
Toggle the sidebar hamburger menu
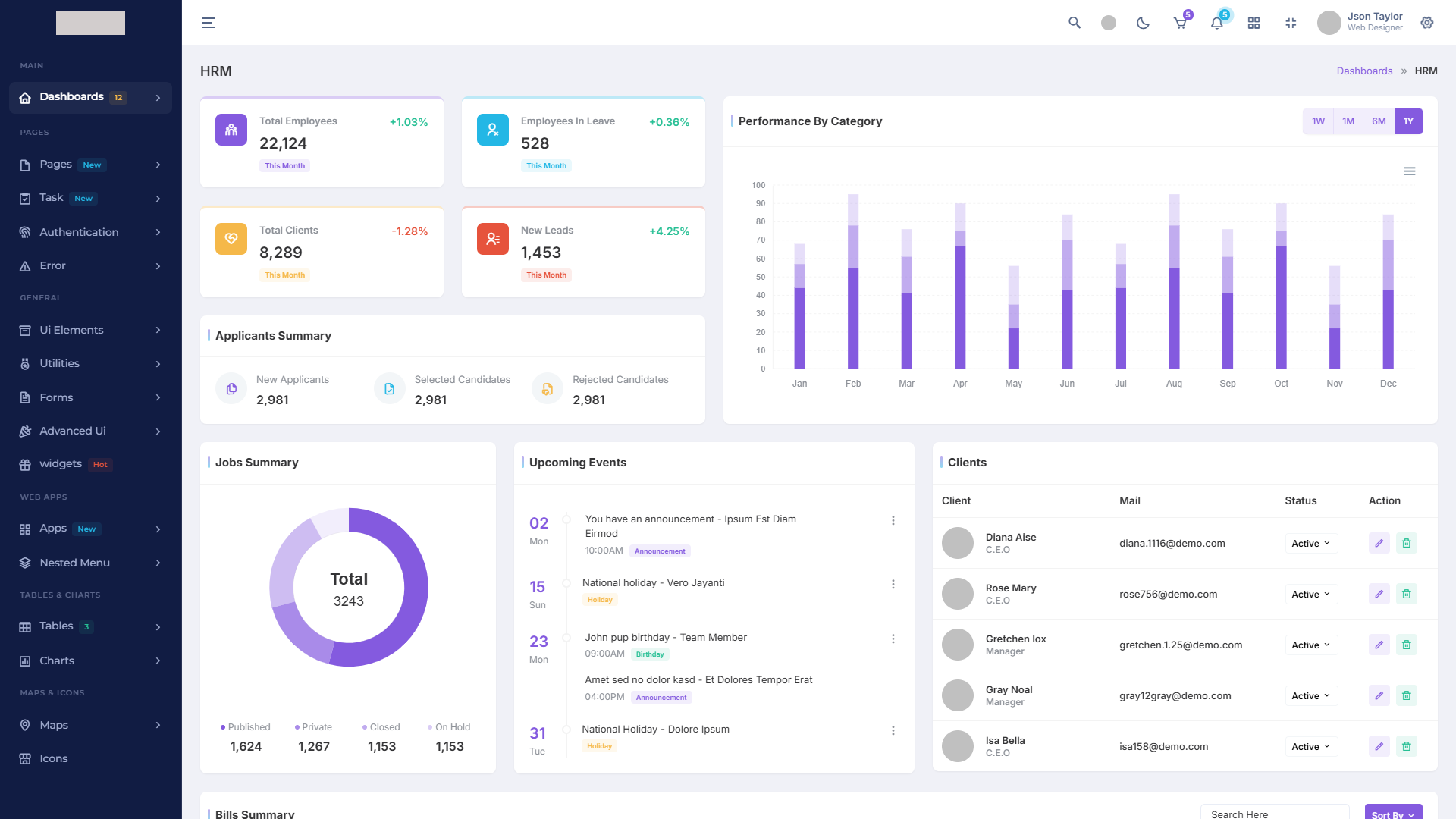click(x=209, y=23)
